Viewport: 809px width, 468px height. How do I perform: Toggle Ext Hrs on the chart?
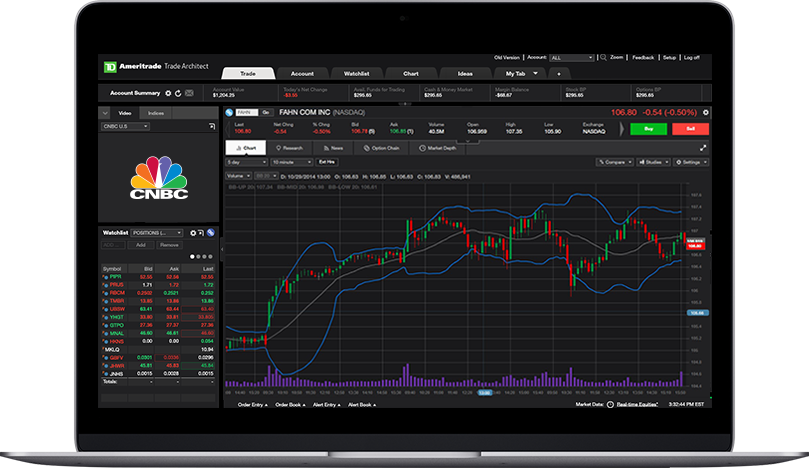327,162
